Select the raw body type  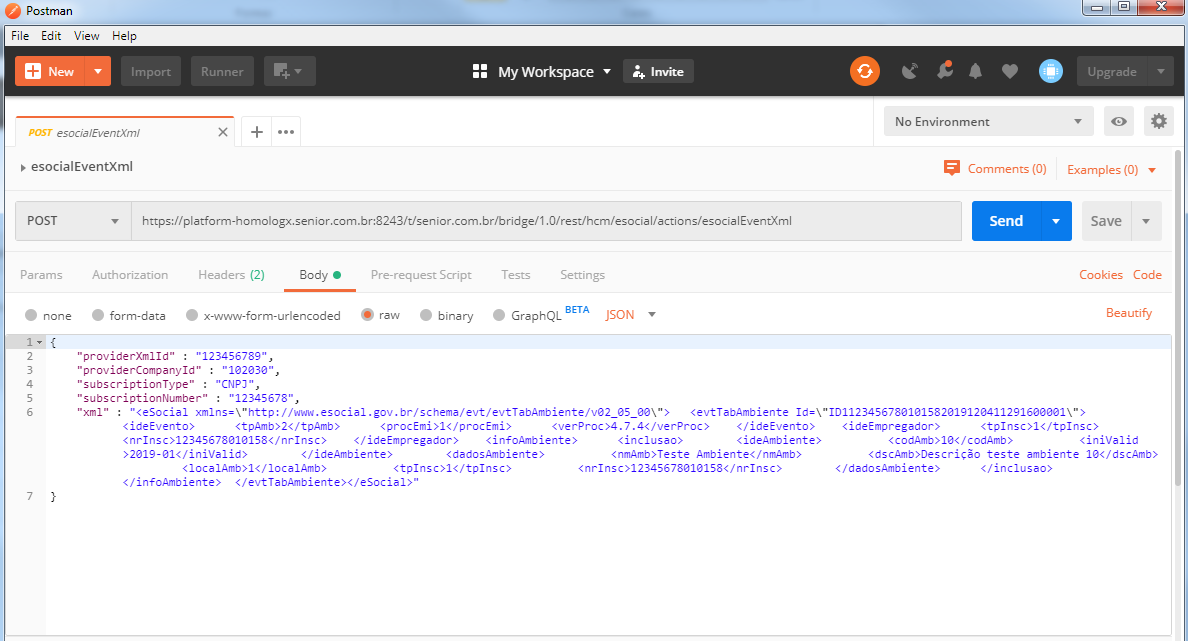point(367,314)
